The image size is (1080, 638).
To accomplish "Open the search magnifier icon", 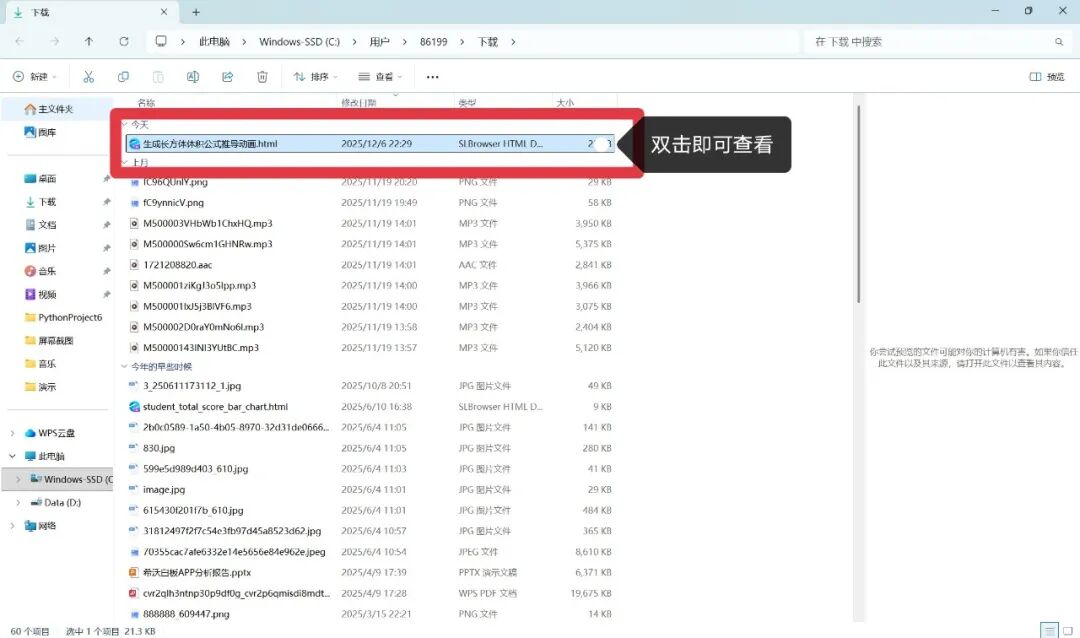I will coord(1058,41).
